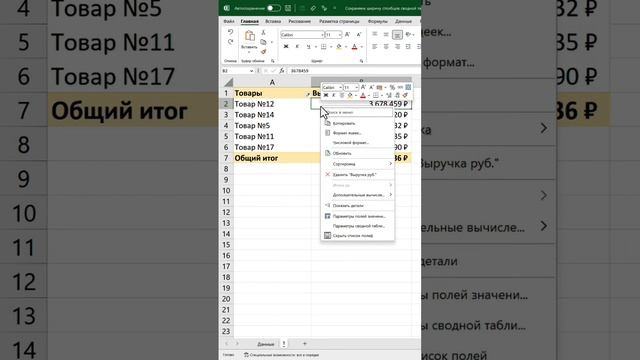The height and width of the screenshot is (360, 640).
Task: Expand the Сортировка submenu
Action: (358, 164)
